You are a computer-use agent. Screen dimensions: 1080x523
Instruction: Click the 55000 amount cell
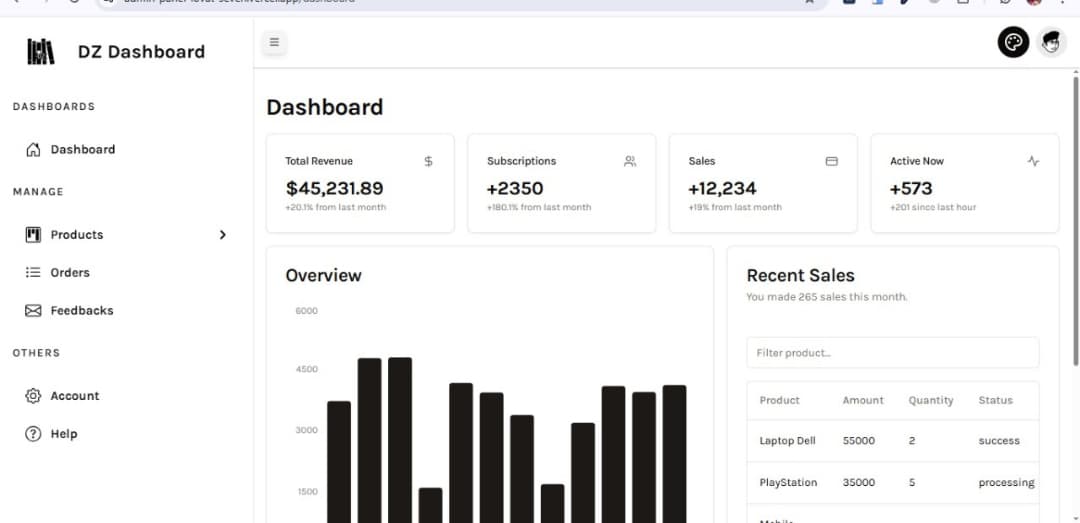[x=859, y=441]
